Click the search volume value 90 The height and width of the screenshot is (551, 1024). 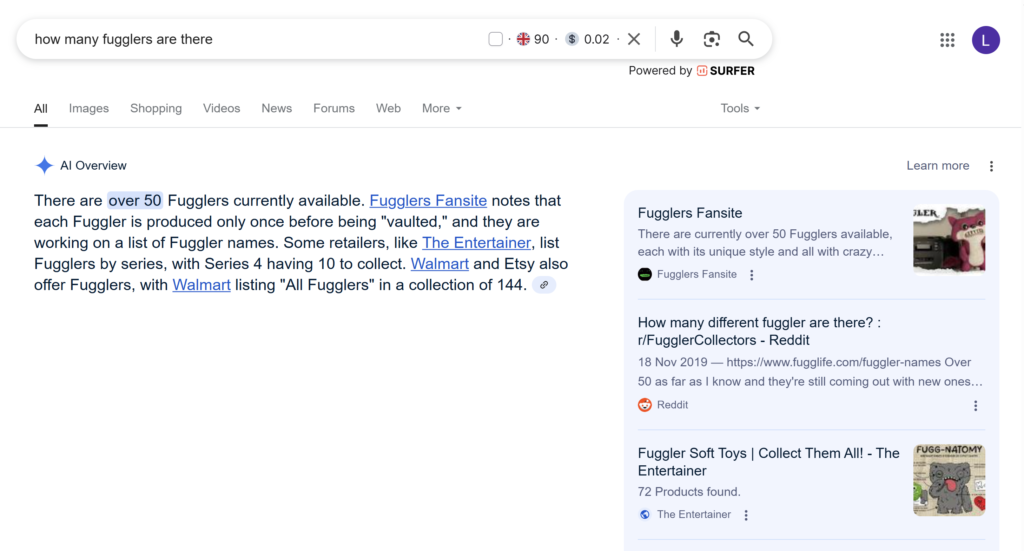[x=541, y=39]
